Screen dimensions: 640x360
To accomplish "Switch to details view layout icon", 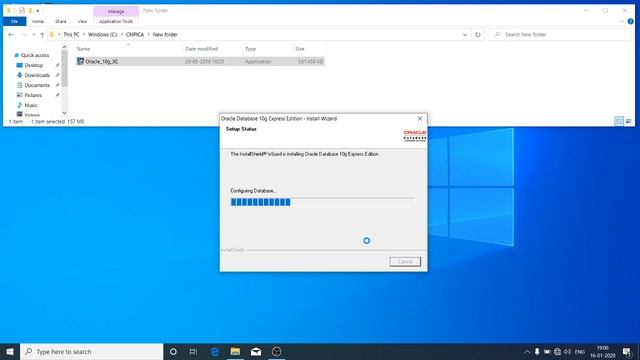I will [619, 121].
